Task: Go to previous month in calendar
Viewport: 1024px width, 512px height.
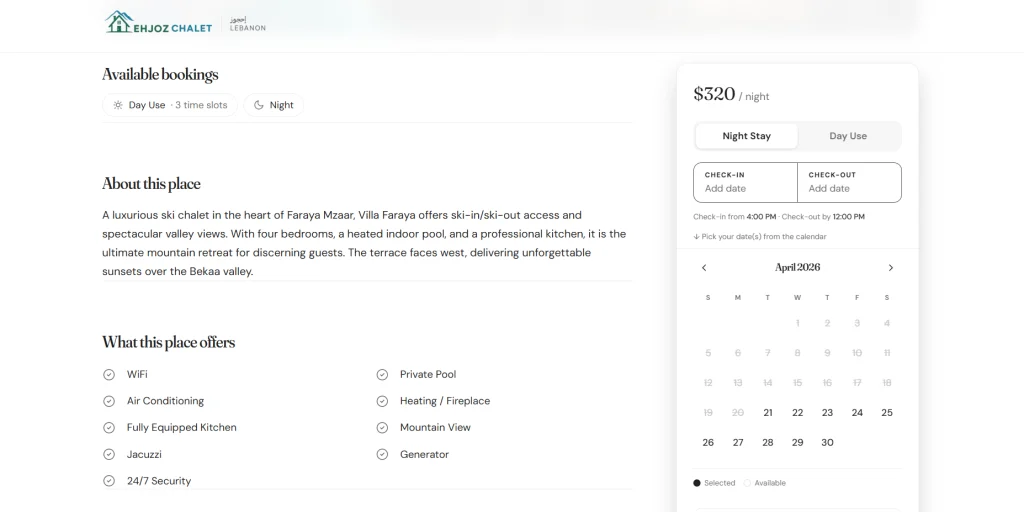Action: (x=704, y=268)
